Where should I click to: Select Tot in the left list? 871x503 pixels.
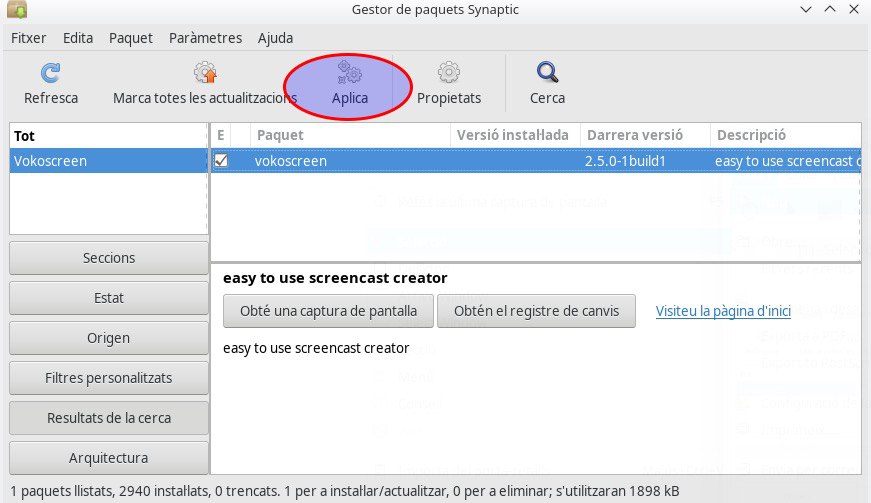[x=108, y=135]
